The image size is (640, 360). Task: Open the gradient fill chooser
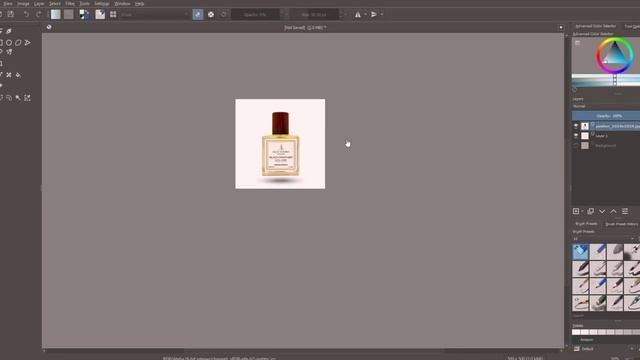coord(56,14)
